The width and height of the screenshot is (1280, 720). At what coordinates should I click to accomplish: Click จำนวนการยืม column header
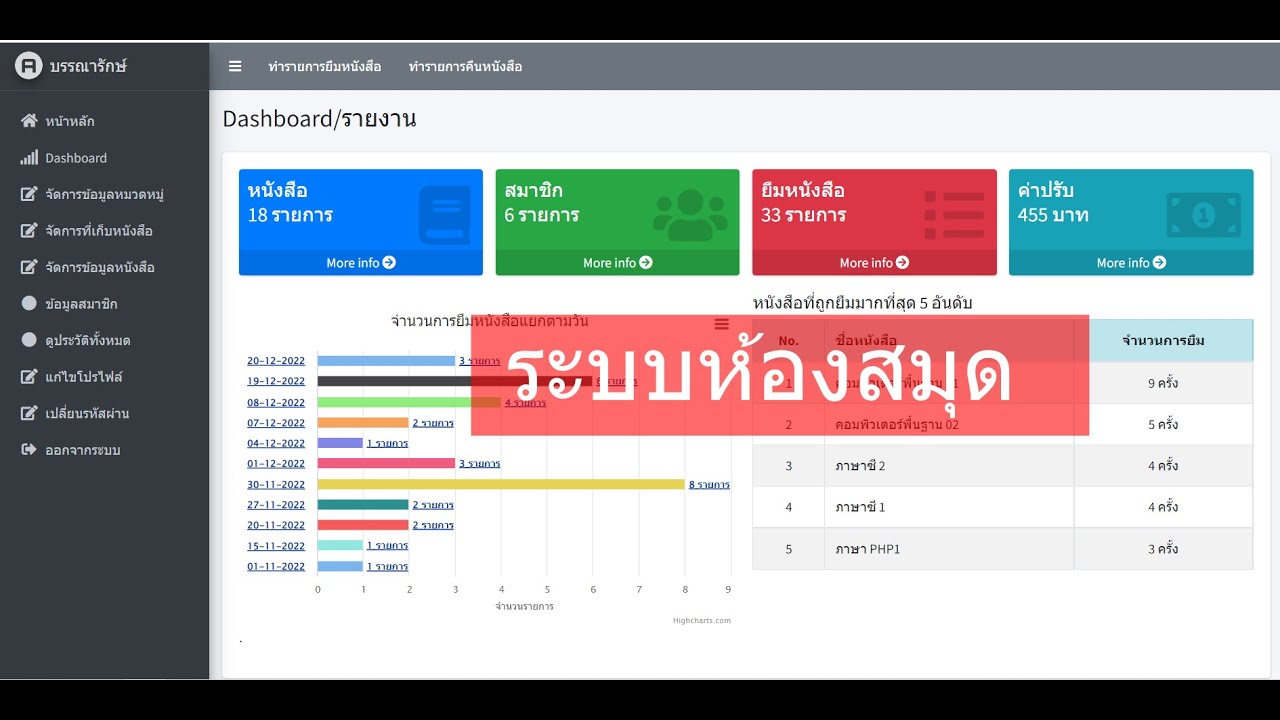click(1164, 341)
